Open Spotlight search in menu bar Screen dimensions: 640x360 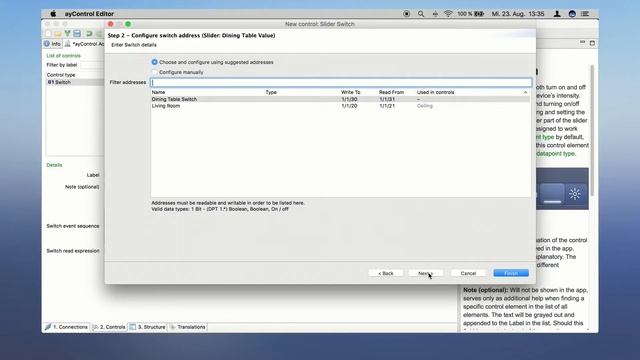pos(421,13)
